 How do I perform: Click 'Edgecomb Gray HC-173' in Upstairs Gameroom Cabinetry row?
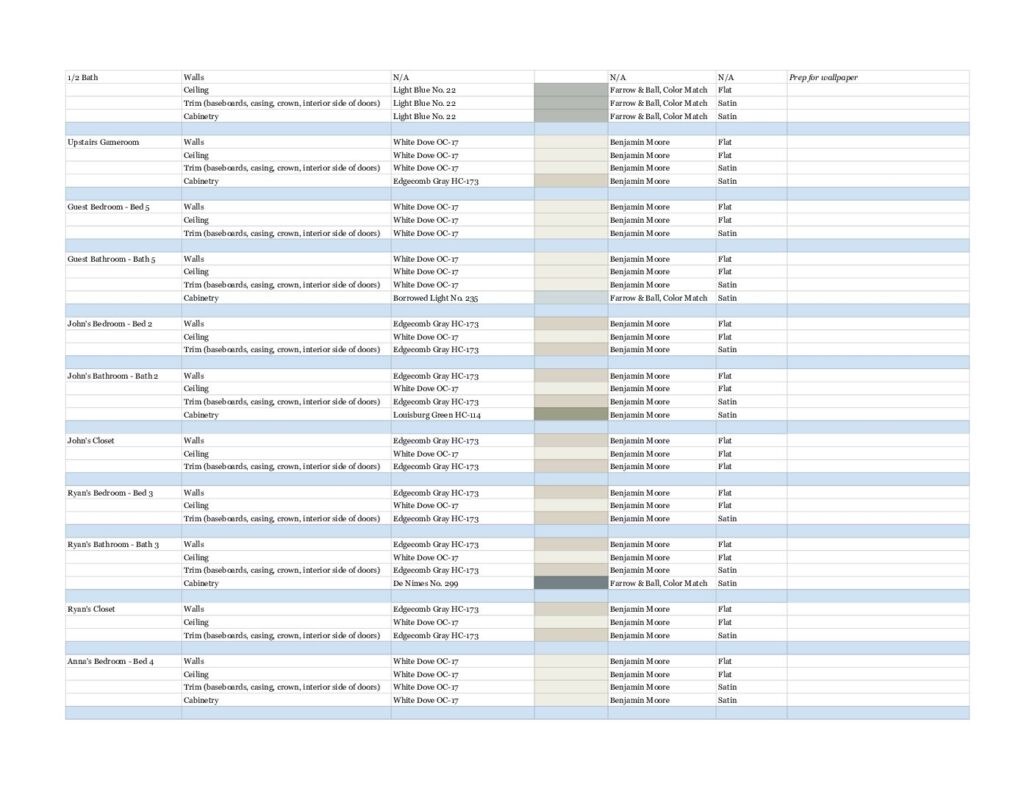pos(436,181)
